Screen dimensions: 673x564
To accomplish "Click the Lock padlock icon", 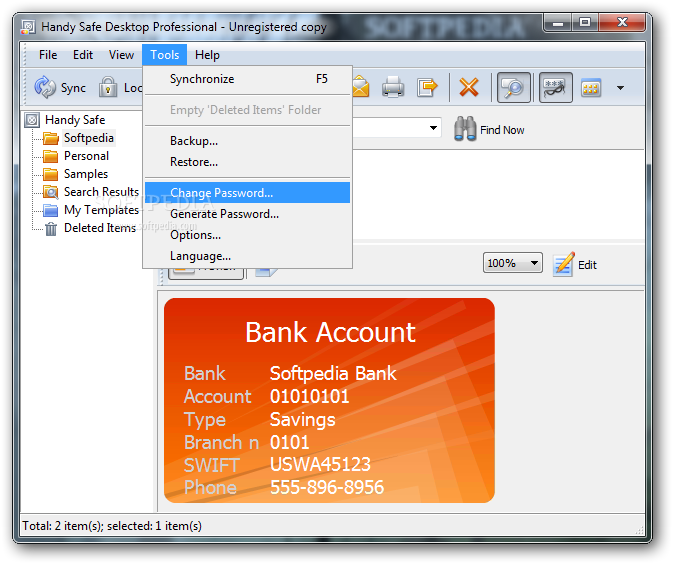I will point(108,88).
